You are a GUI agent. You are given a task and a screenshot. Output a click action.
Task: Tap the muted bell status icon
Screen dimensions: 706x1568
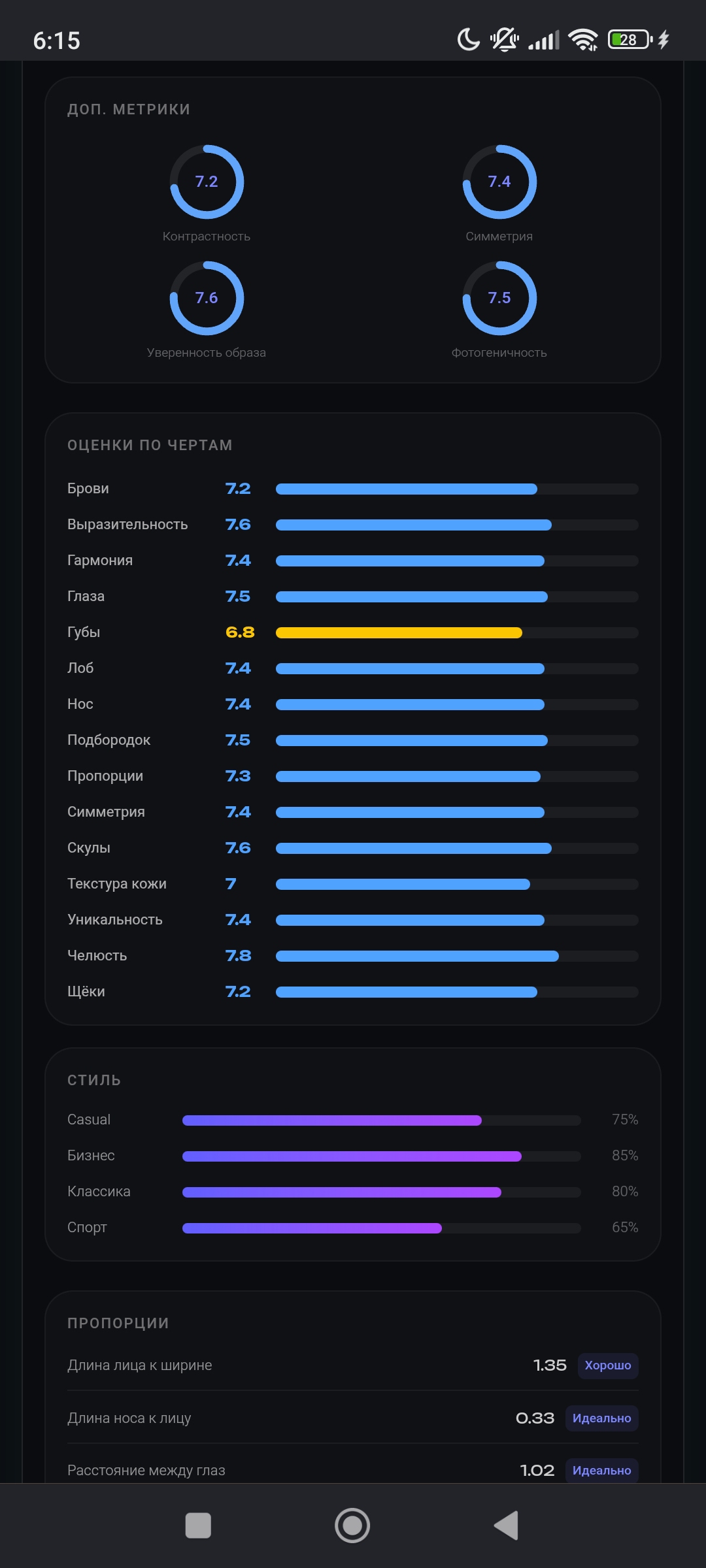(505, 40)
